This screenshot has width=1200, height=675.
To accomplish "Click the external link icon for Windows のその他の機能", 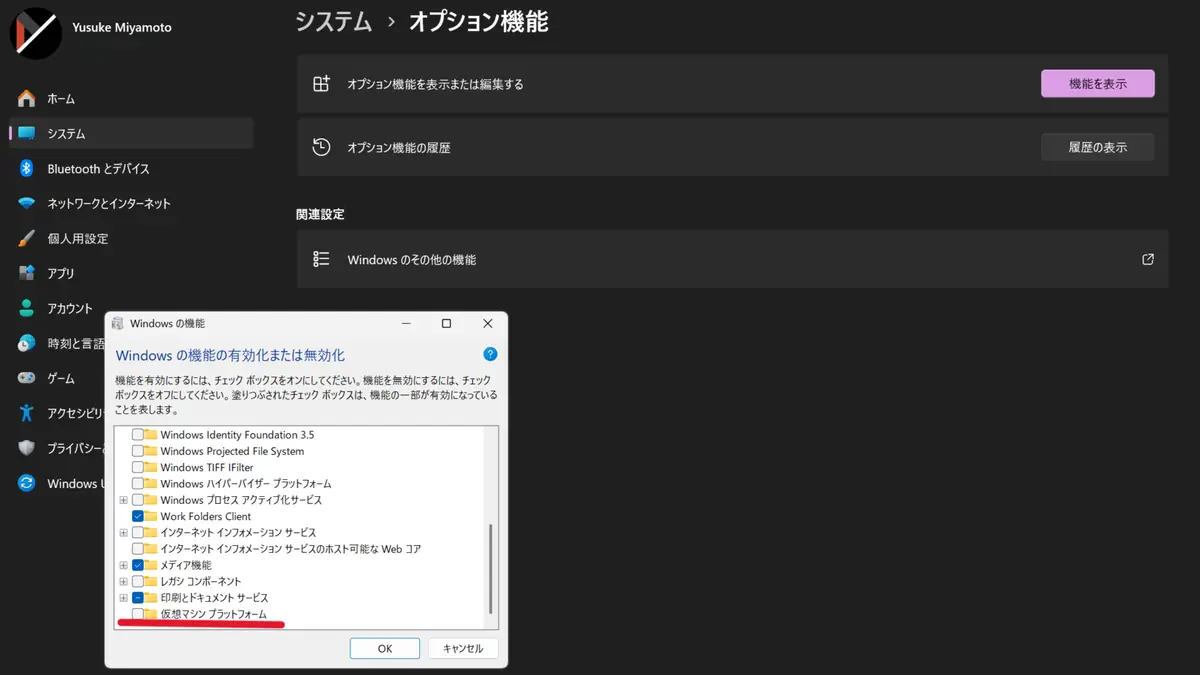I will (x=1148, y=260).
